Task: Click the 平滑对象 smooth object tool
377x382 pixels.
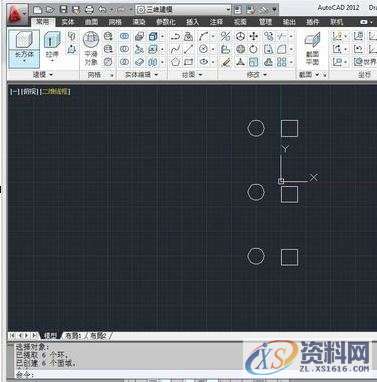Action: click(91, 48)
